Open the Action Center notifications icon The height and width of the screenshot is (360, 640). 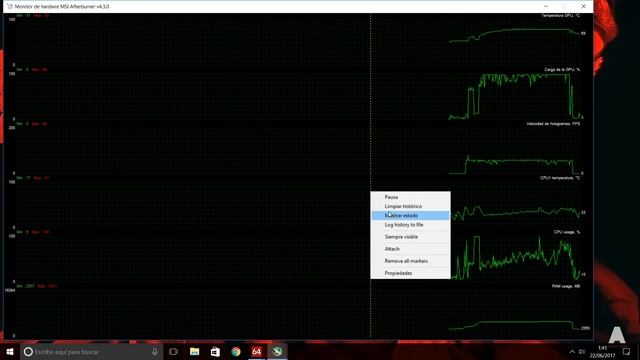click(627, 351)
